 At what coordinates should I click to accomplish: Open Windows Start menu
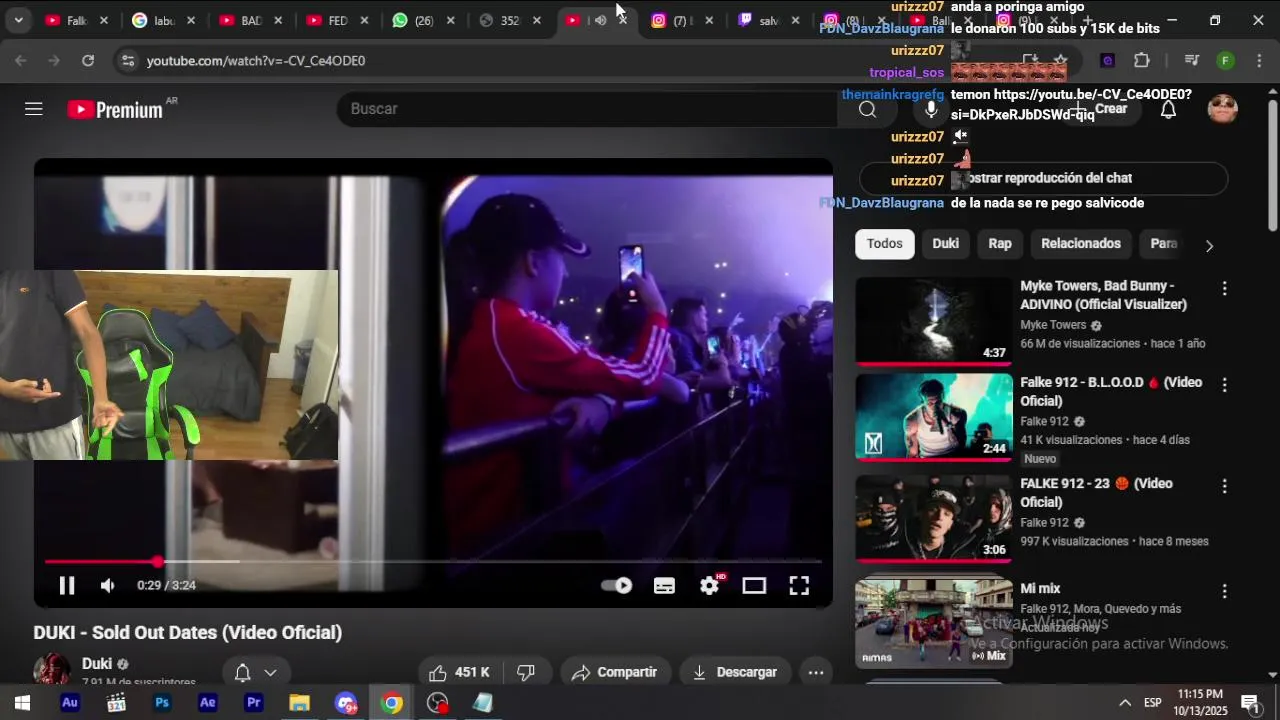click(x=22, y=703)
